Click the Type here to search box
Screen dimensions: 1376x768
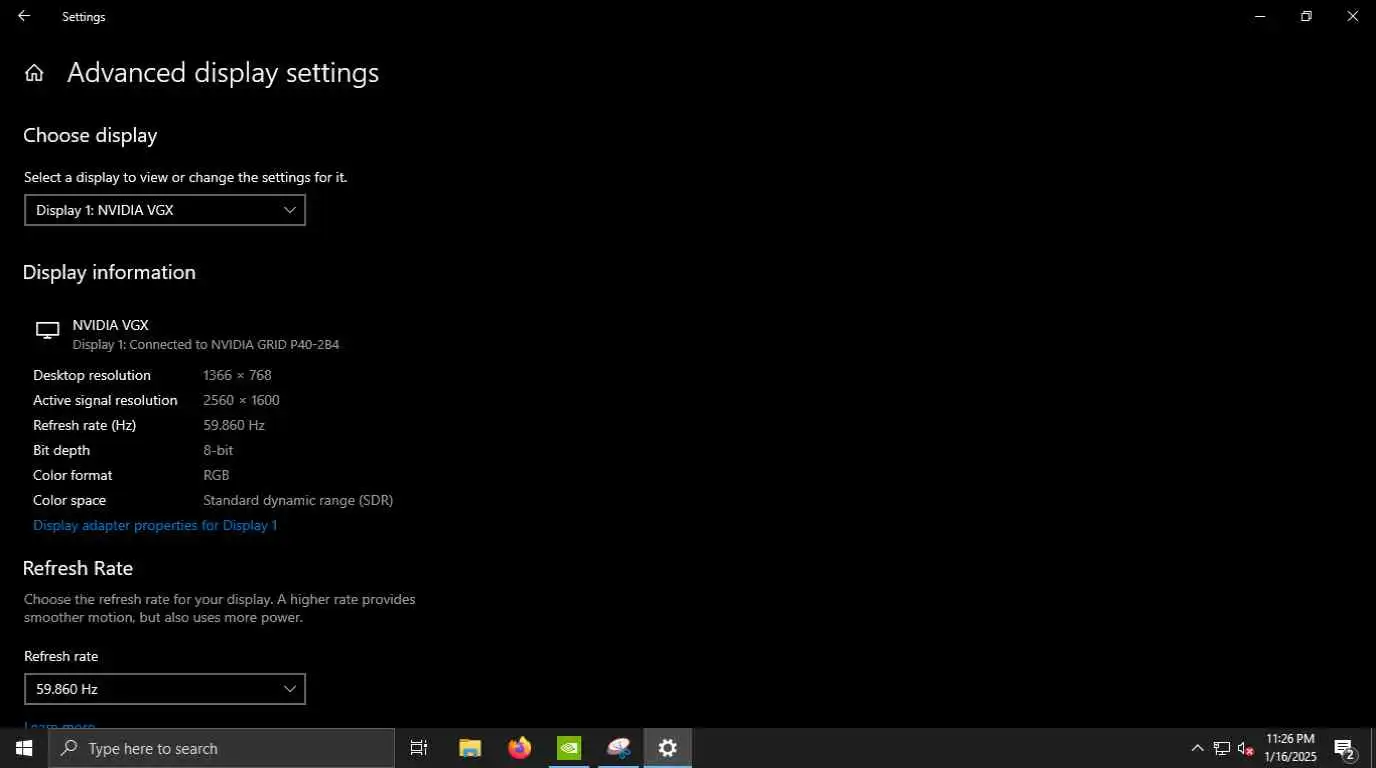pos(222,748)
